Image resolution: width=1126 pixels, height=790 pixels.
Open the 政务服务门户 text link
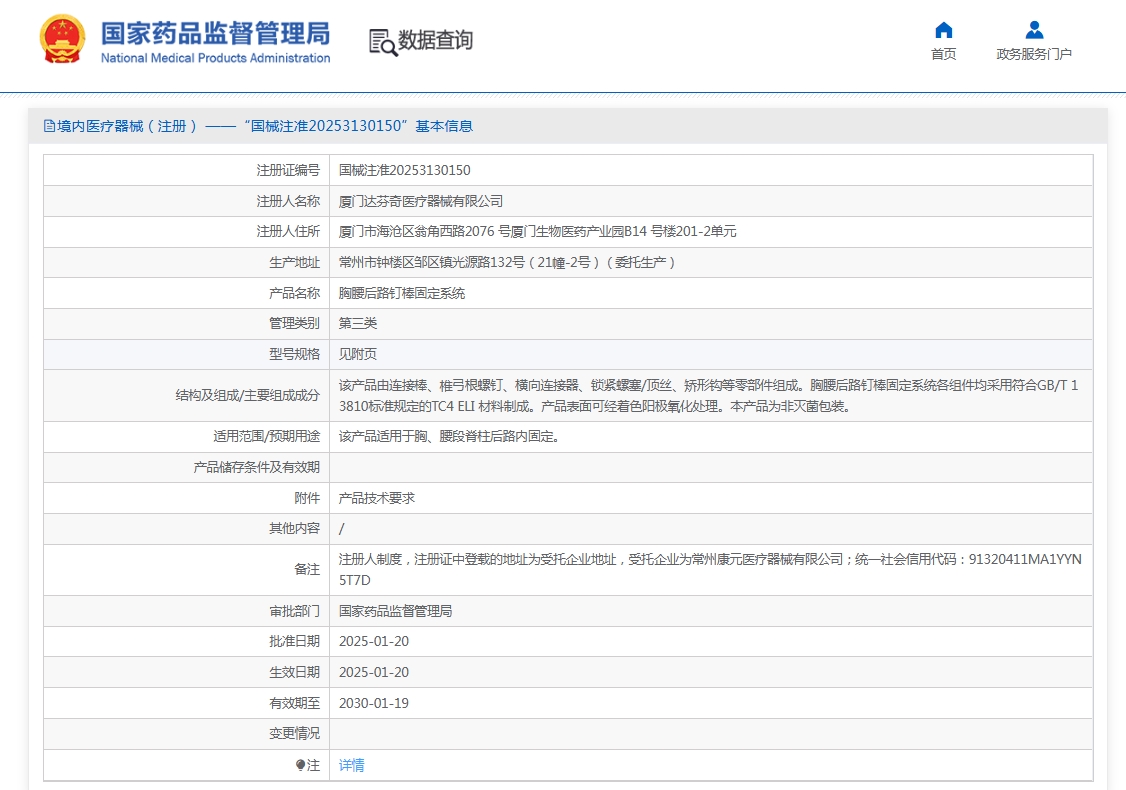(x=1034, y=55)
